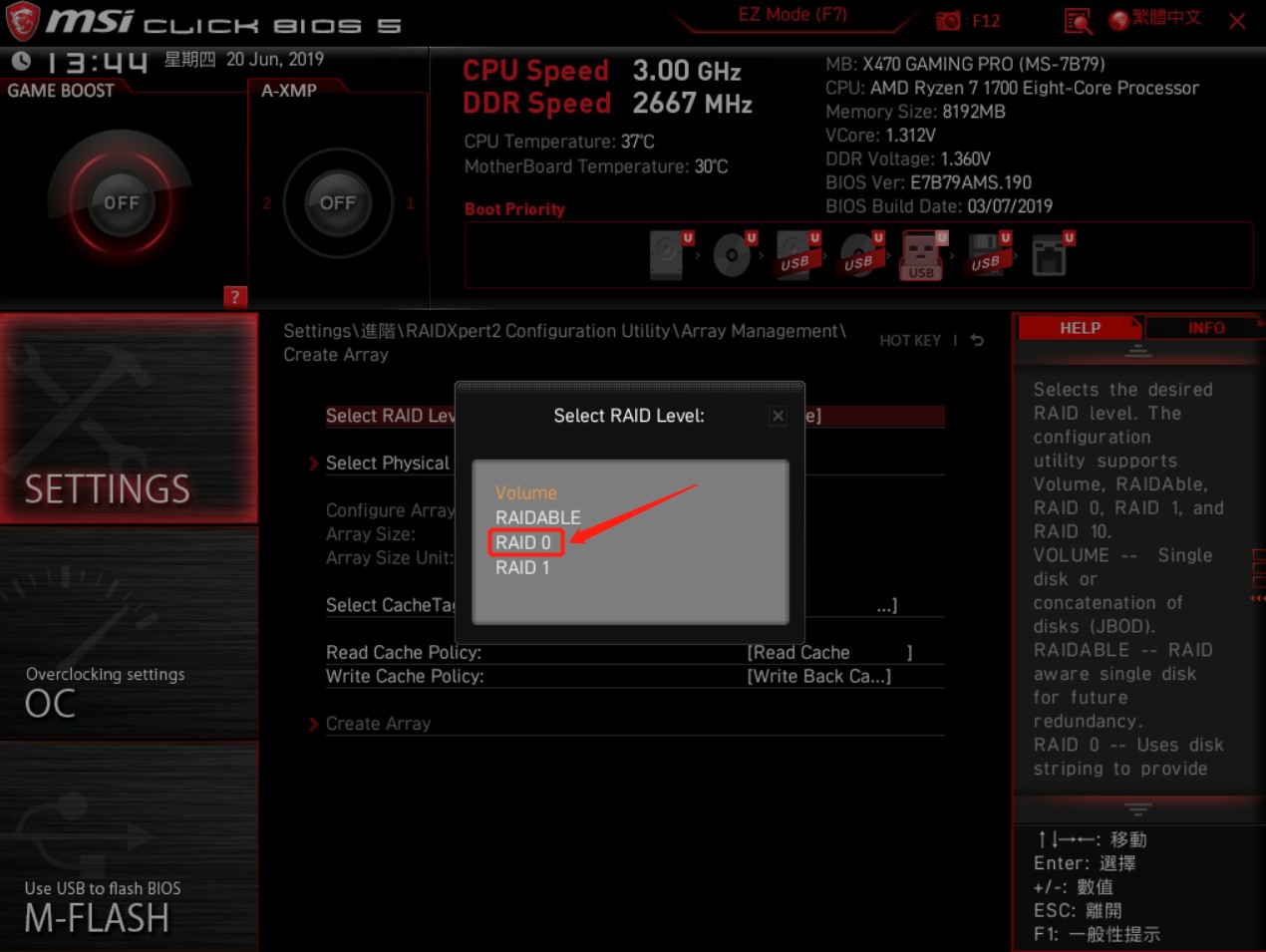The height and width of the screenshot is (952, 1266).
Task: Toggle the A-XMP knob
Action: pyautogui.click(x=338, y=203)
